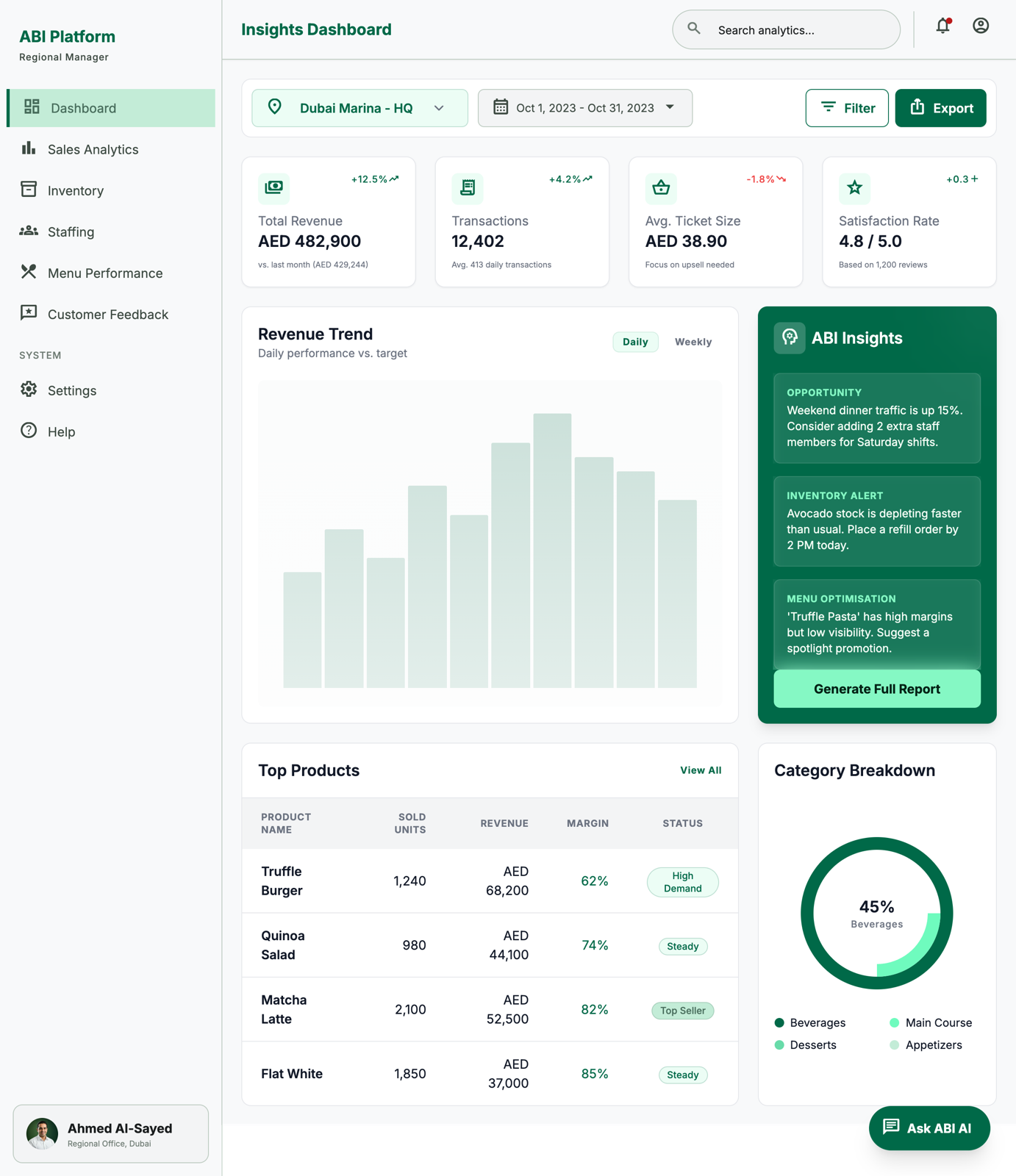Image resolution: width=1016 pixels, height=1176 pixels.
Task: Expand the Dubai Marina - HQ branch dropdown
Action: (x=359, y=108)
